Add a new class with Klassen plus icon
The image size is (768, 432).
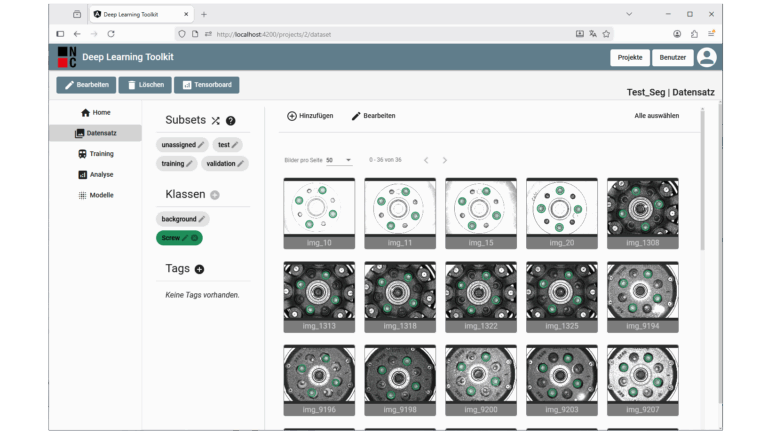tap(215, 195)
